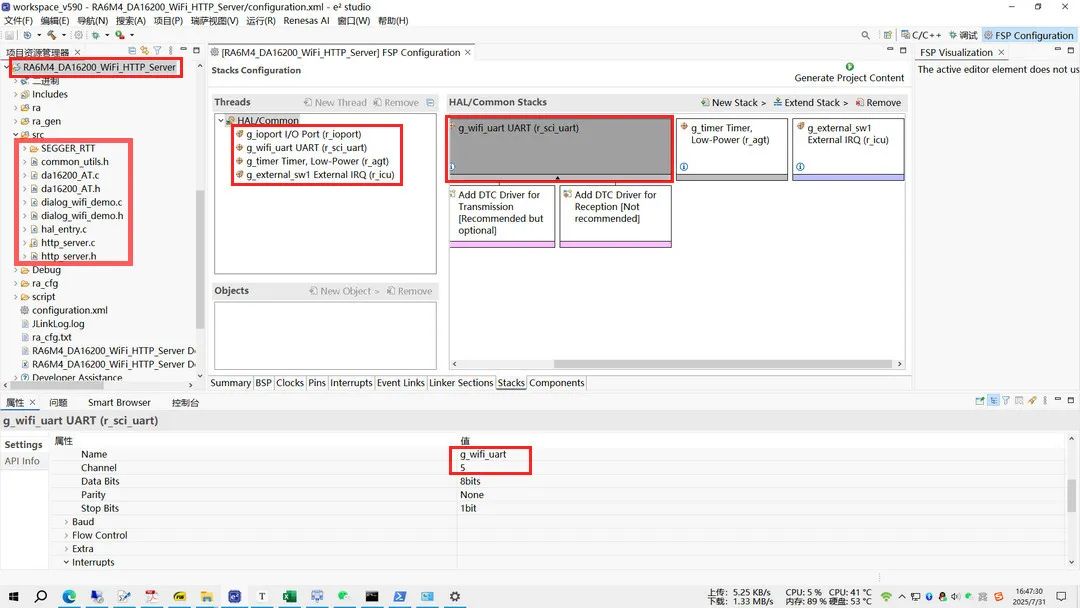Maximize the FSP Configuration editor pane
The width and height of the screenshot is (1080, 608).
[903, 50]
